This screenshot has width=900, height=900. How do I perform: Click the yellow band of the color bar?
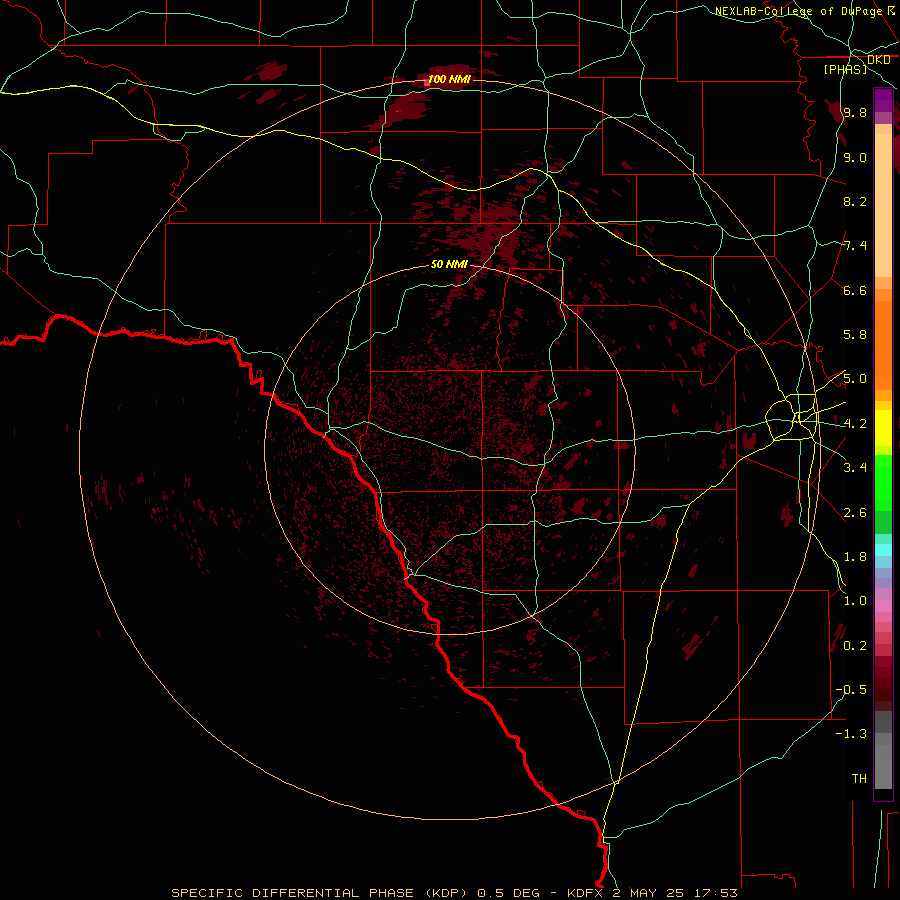click(x=883, y=428)
